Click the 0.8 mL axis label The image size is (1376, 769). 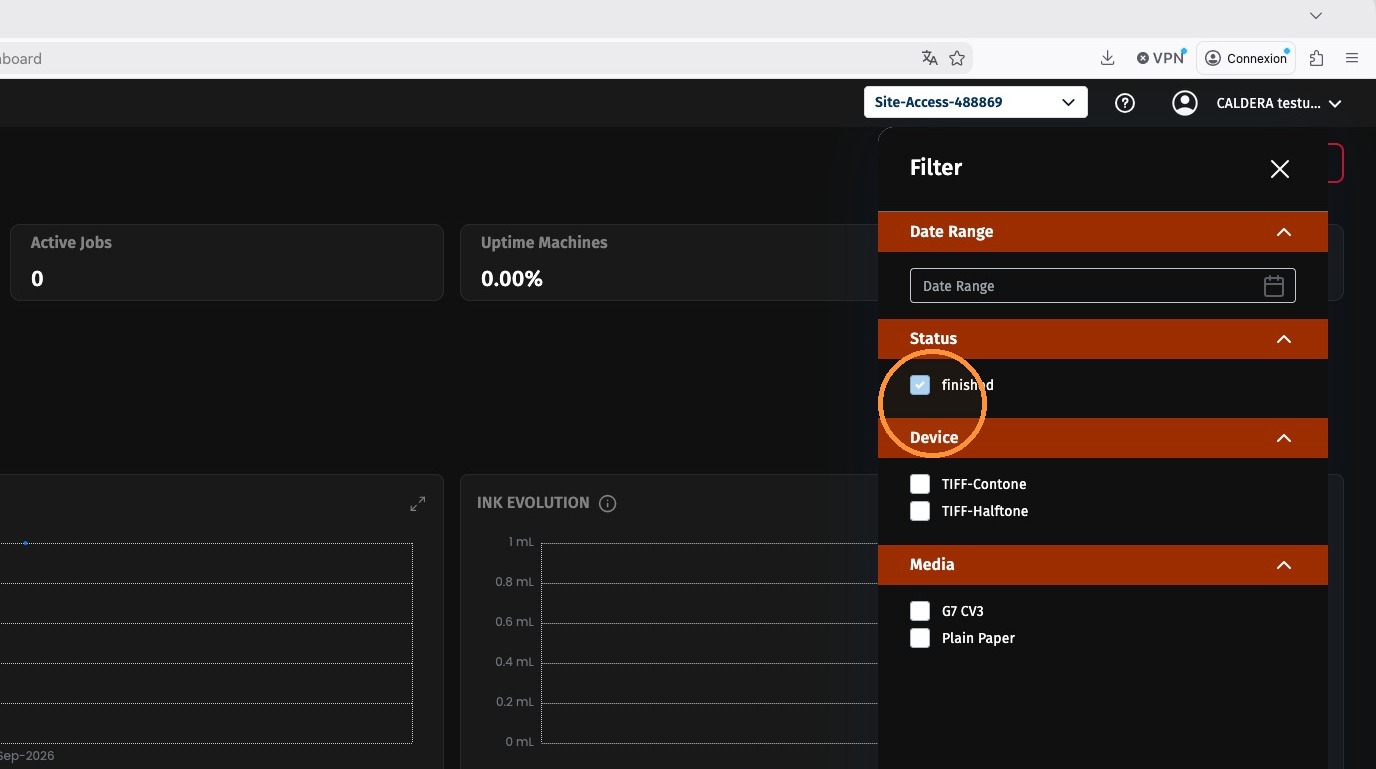(x=514, y=582)
